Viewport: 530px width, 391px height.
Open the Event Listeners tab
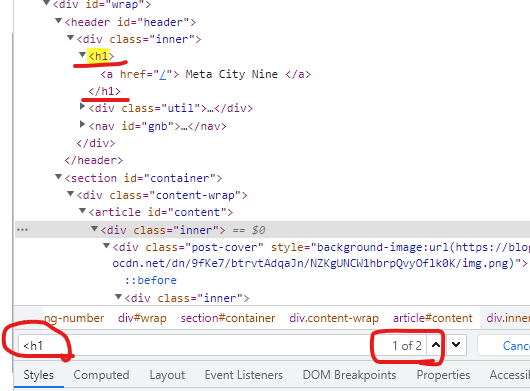(x=244, y=375)
